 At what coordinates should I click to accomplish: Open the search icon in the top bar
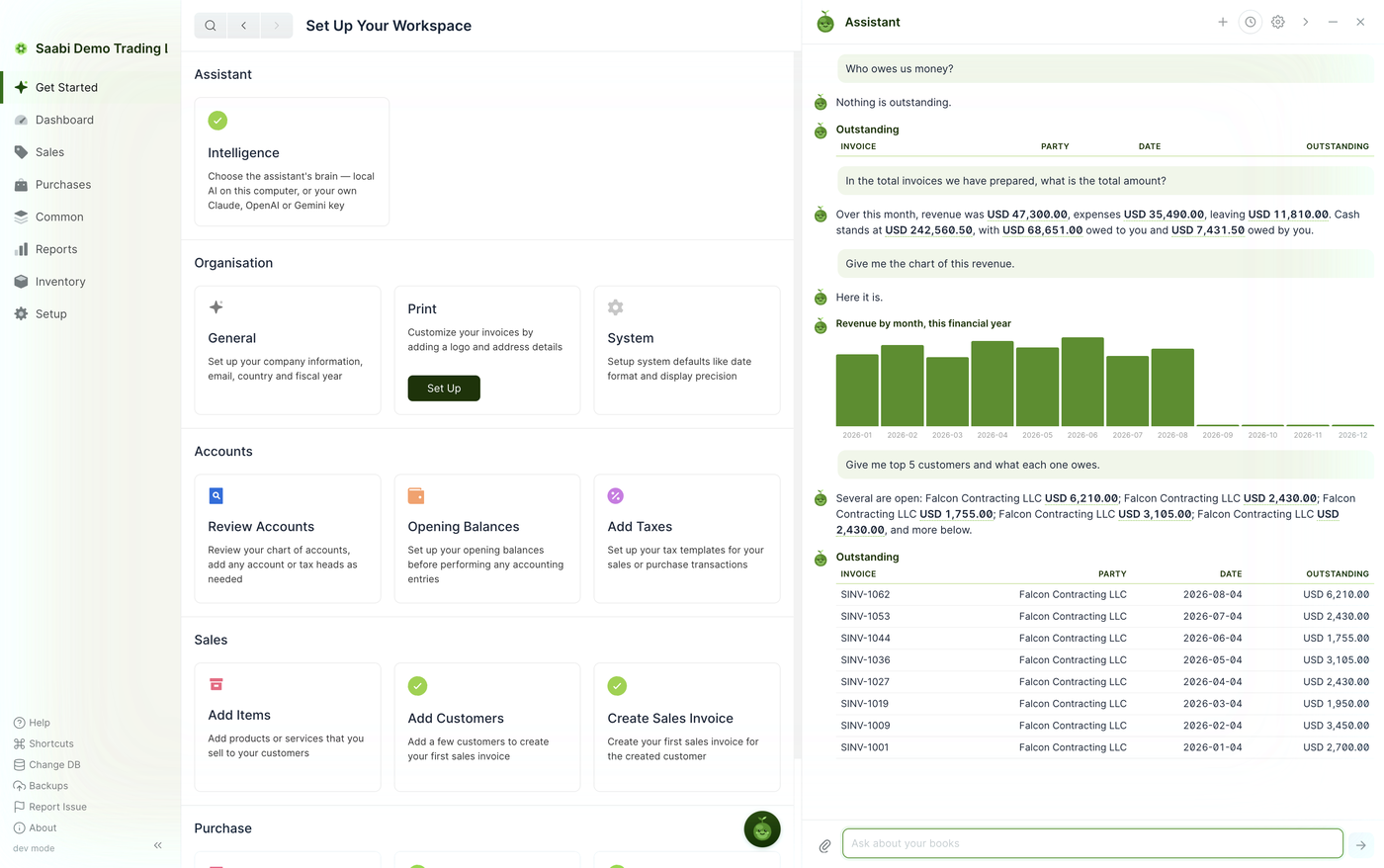tap(211, 26)
